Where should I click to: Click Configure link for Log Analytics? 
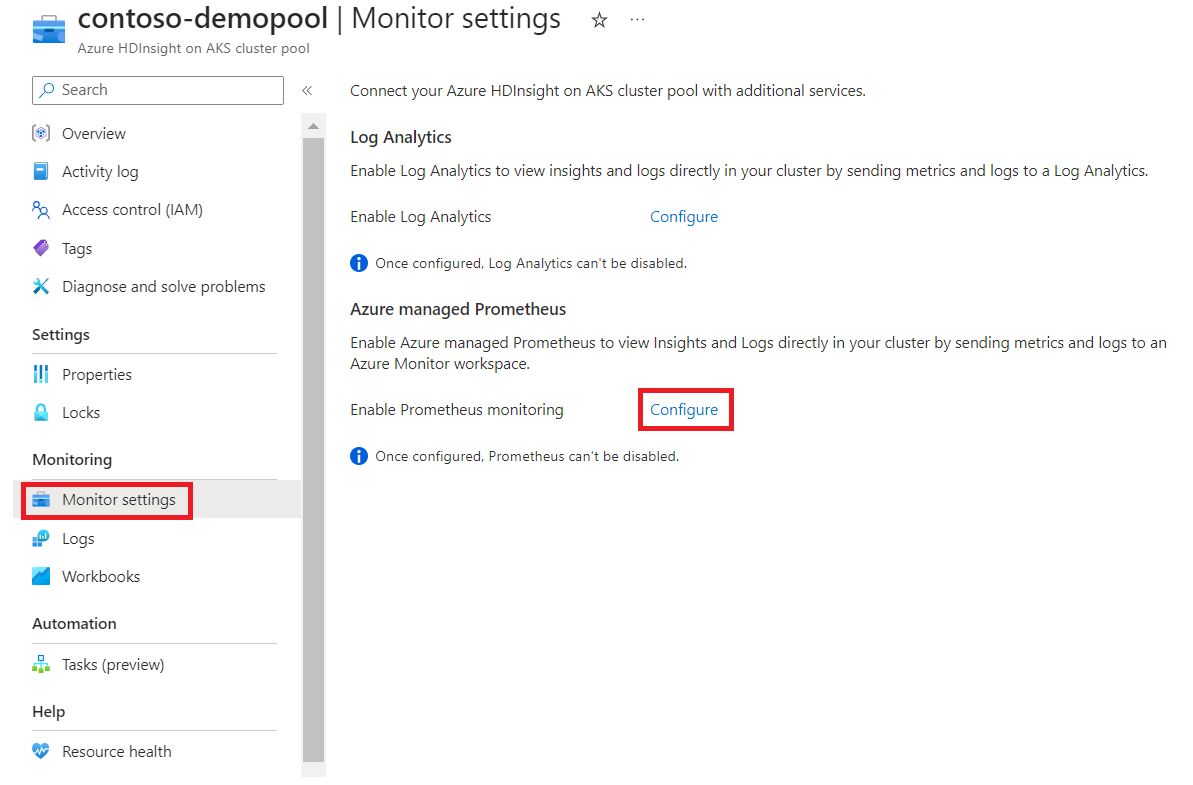click(x=684, y=217)
